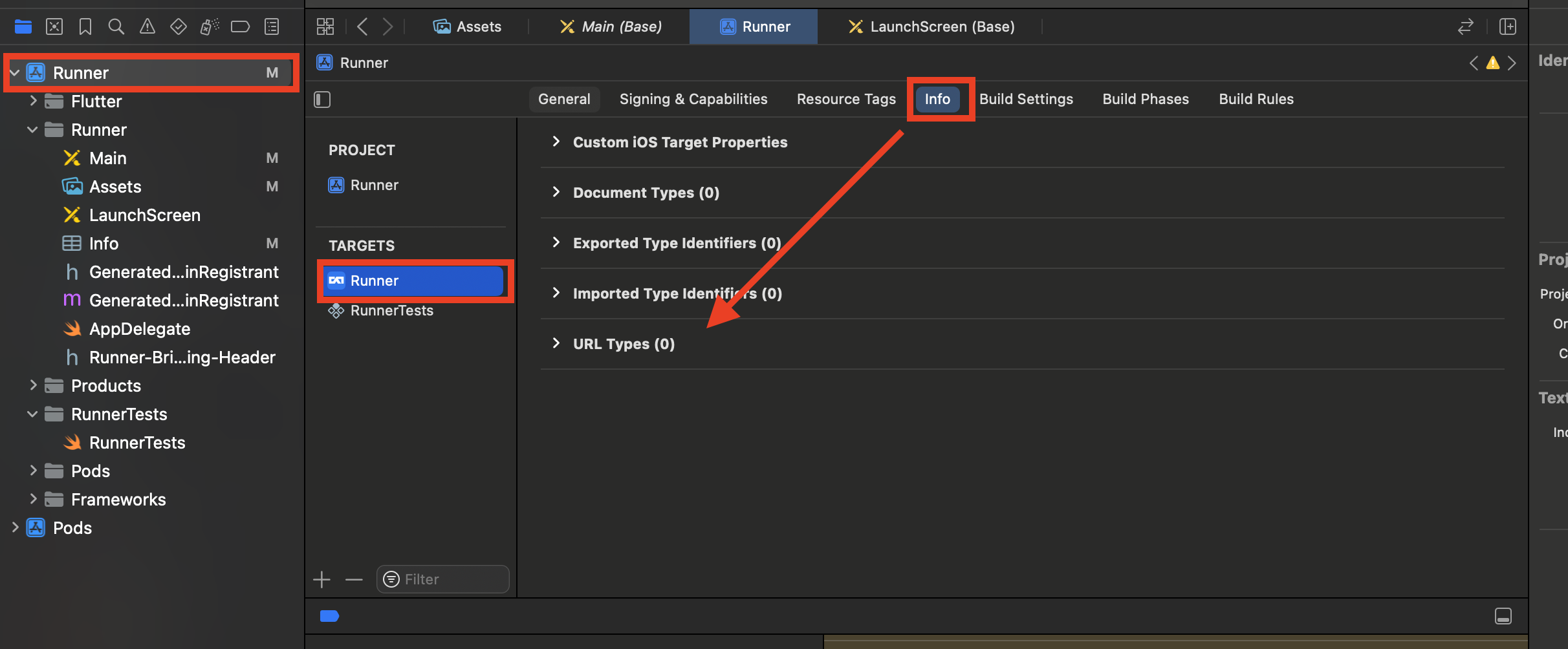Click the blue tag indicator

pyautogui.click(x=329, y=616)
